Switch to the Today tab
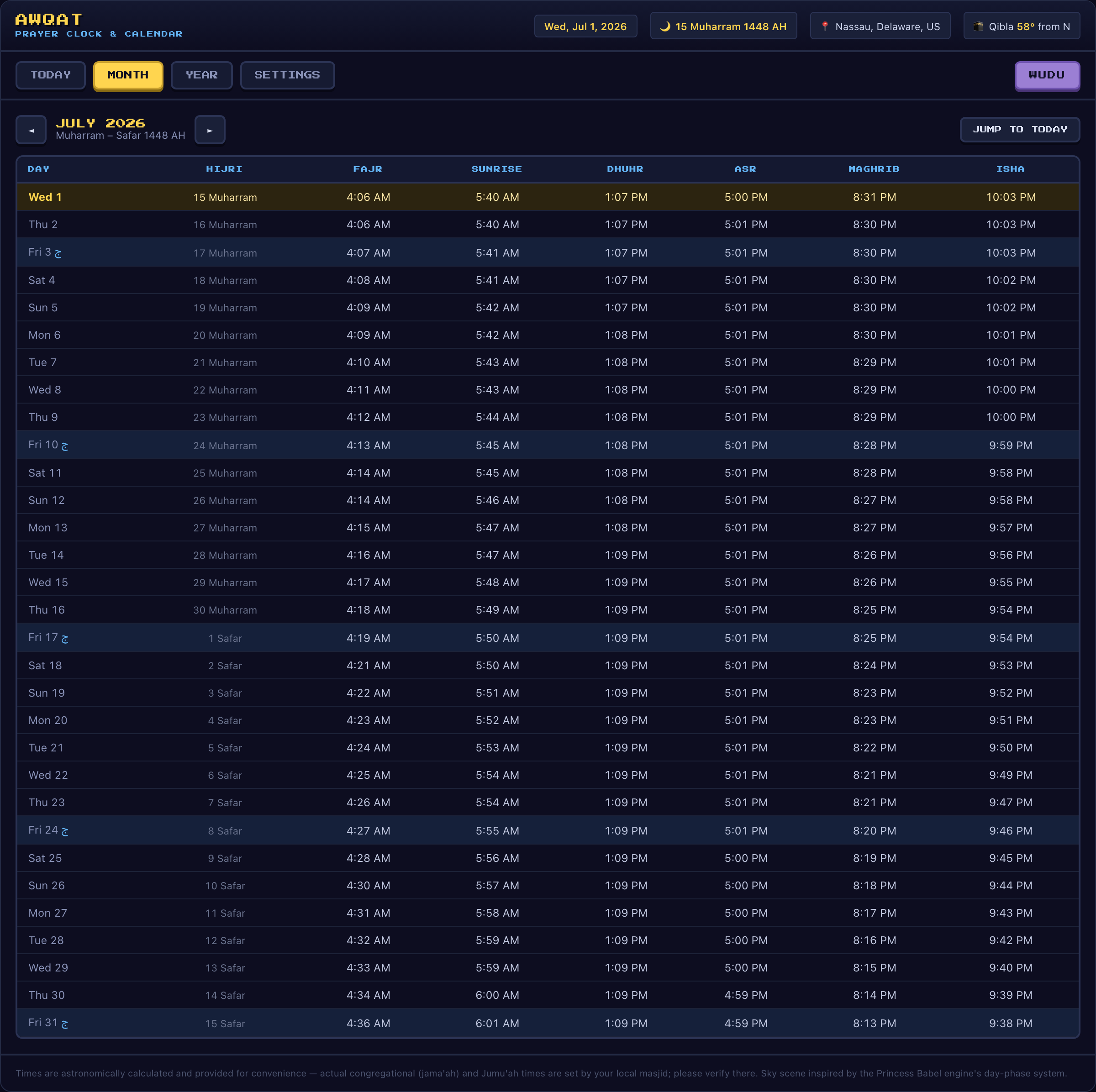This screenshot has width=1096, height=1092. click(51, 75)
